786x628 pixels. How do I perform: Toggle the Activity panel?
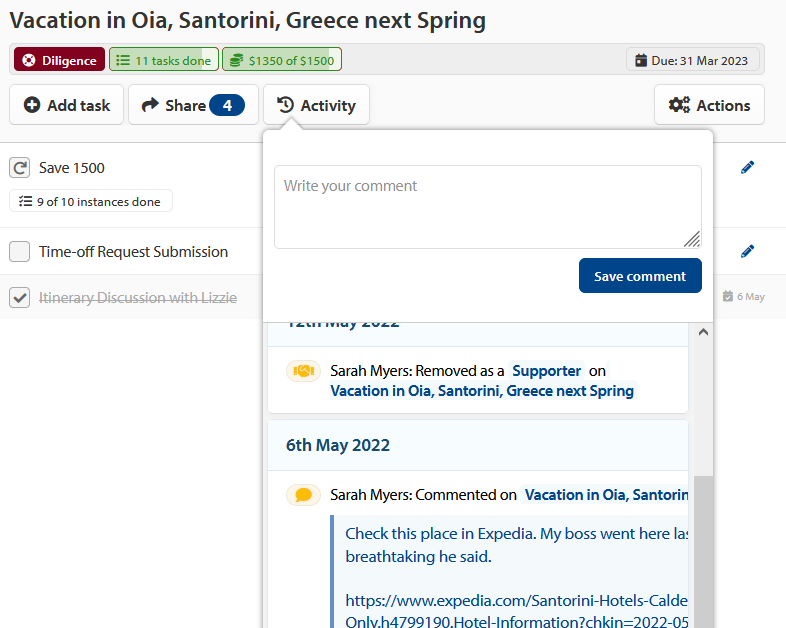point(316,105)
